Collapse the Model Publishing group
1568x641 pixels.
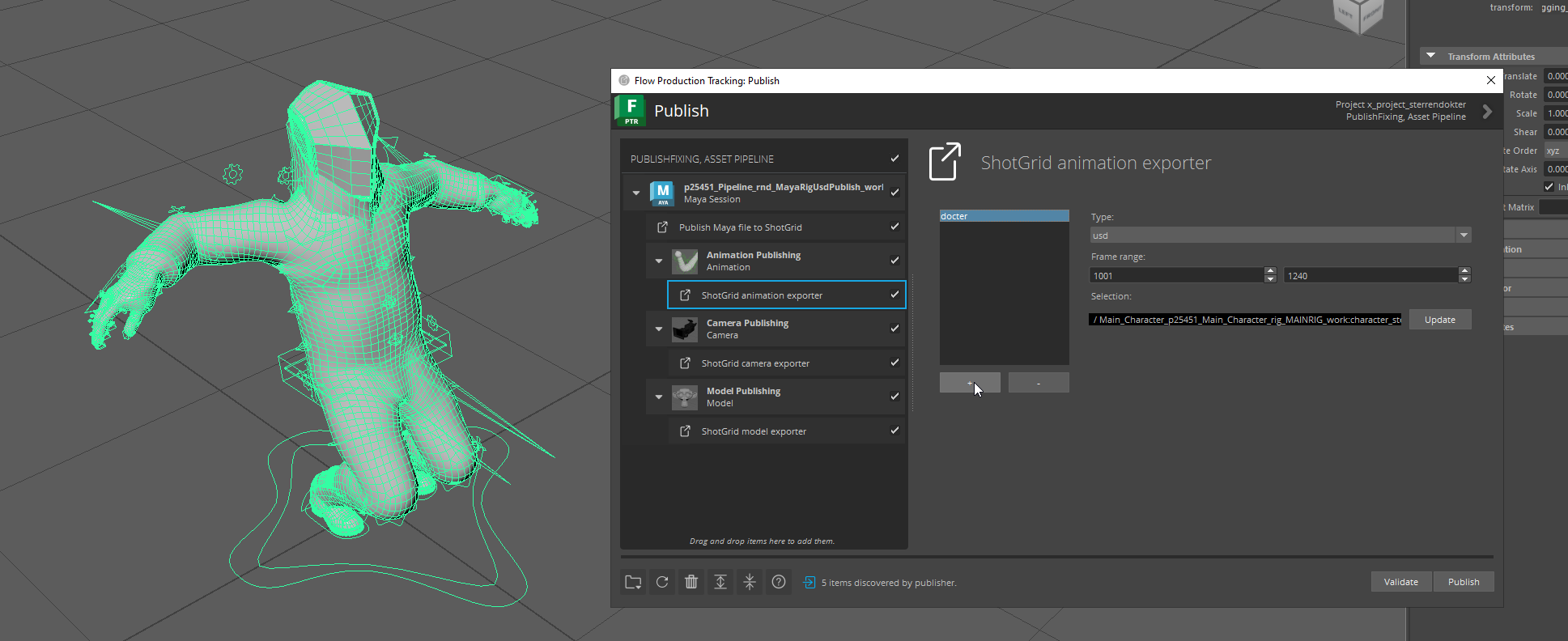(659, 397)
